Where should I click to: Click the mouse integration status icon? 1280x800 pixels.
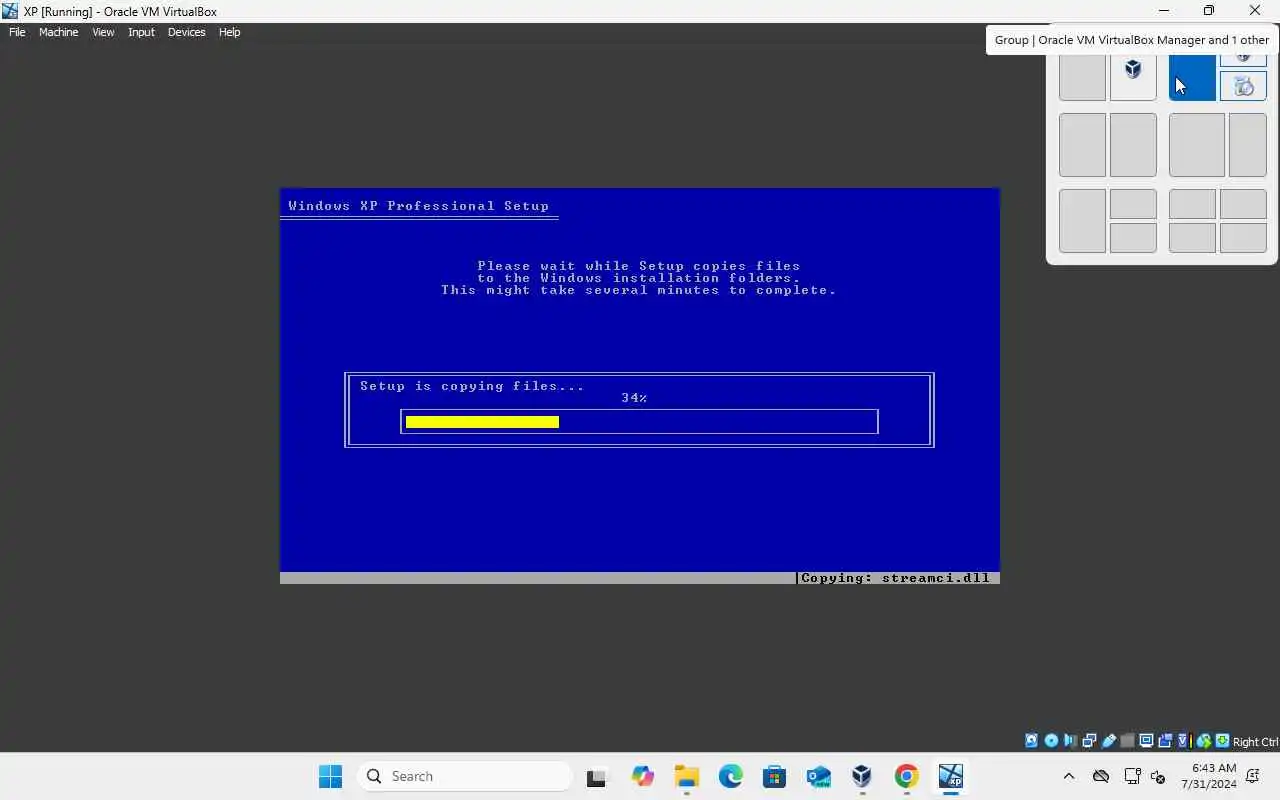click(x=1204, y=741)
